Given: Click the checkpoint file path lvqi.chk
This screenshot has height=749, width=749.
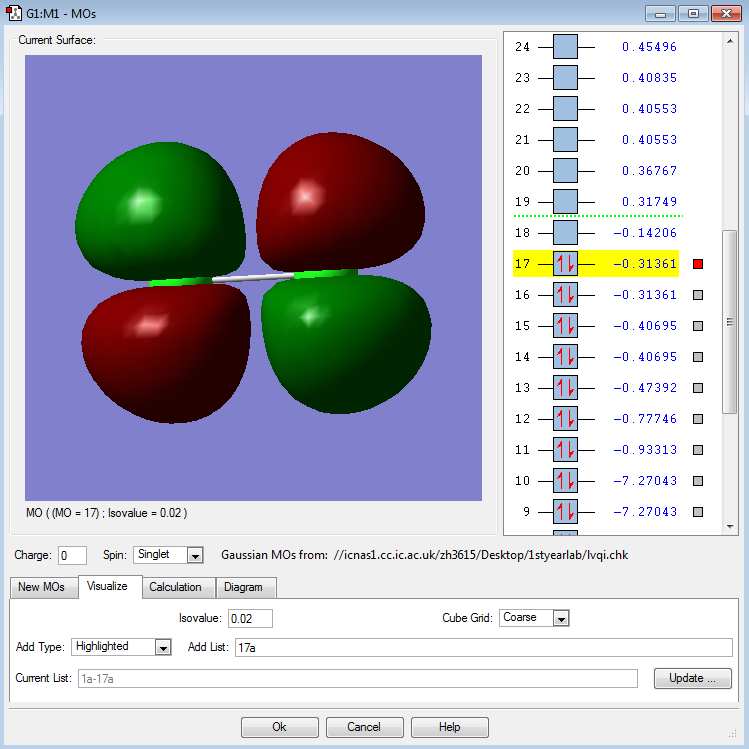Looking at the screenshot, I should pyautogui.click(x=481, y=555).
